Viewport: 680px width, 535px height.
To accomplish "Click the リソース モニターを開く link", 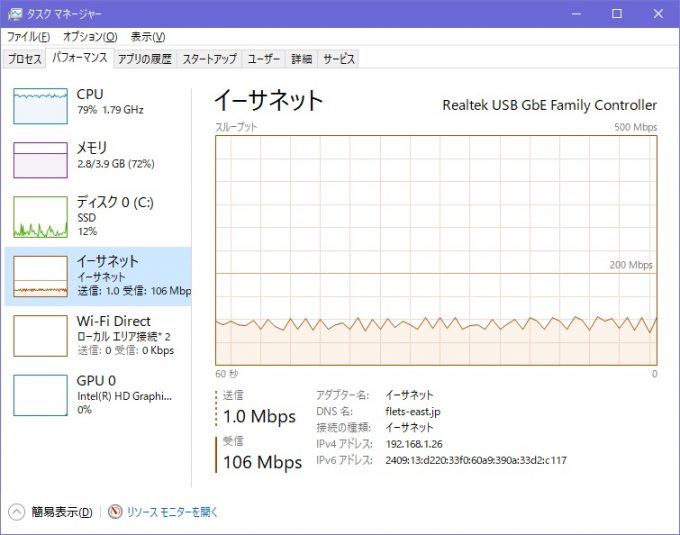I will coord(172,512).
